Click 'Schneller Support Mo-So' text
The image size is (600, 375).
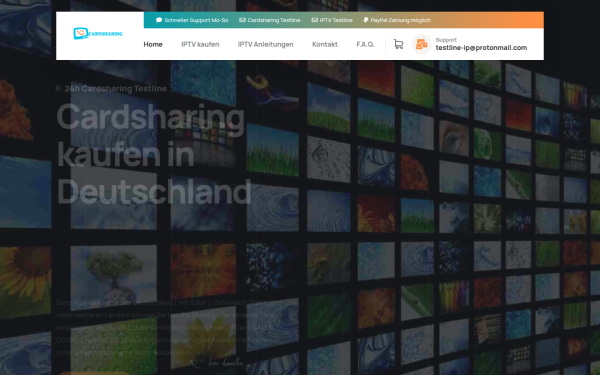click(196, 20)
